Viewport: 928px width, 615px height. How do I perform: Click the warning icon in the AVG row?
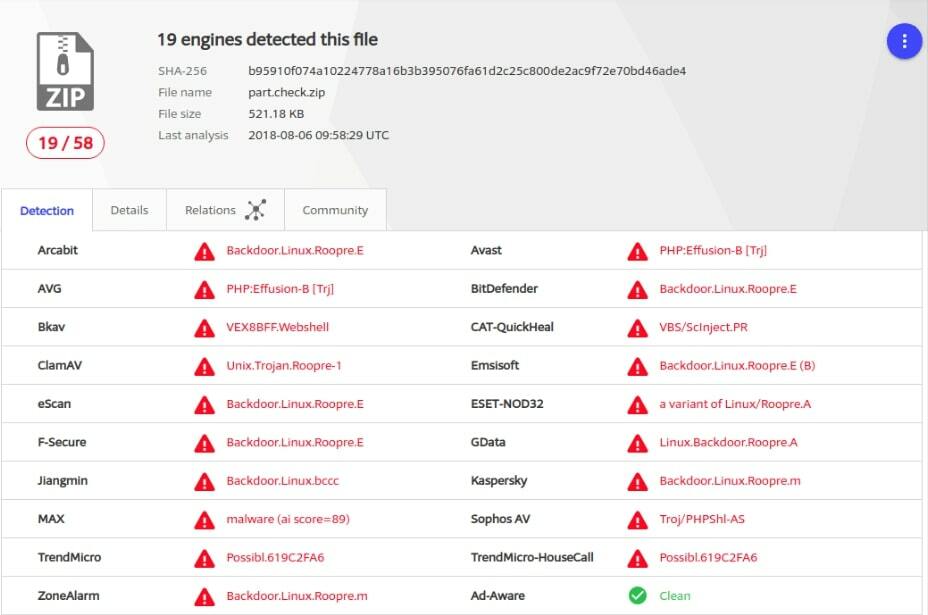[x=204, y=290]
